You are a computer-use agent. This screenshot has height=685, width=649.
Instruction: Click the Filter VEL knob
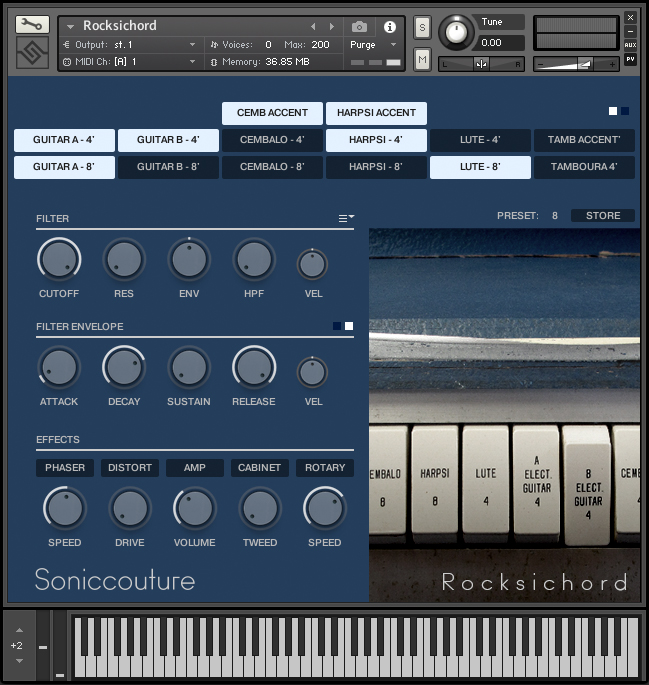pos(312,264)
